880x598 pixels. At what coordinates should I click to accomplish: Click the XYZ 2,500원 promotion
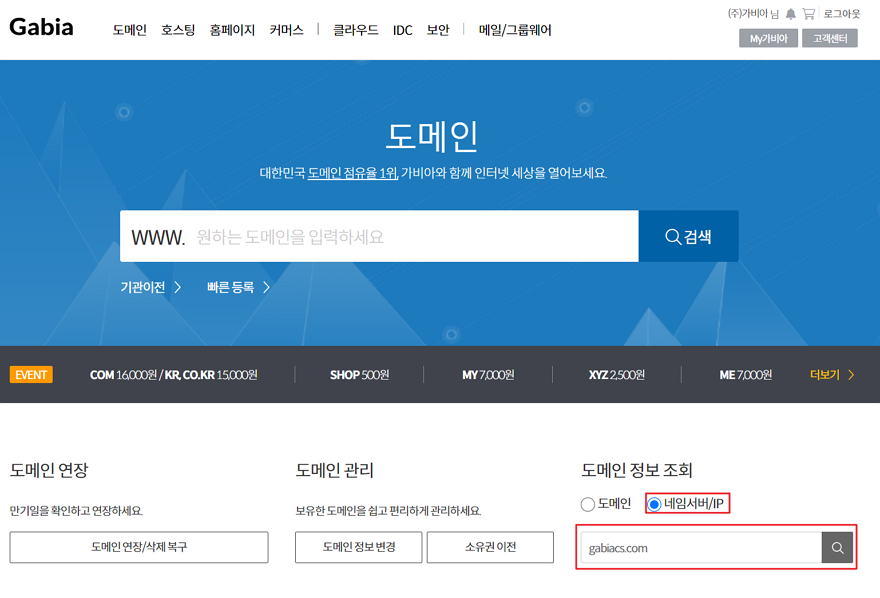pyautogui.click(x=617, y=375)
